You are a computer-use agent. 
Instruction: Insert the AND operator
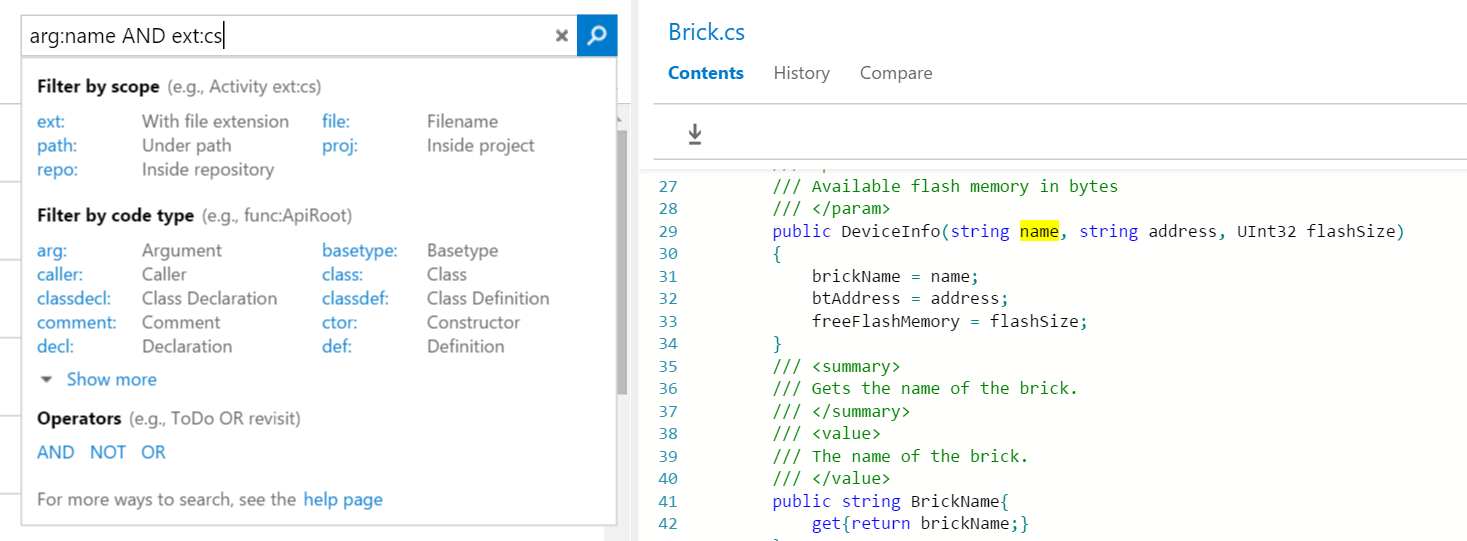click(55, 452)
